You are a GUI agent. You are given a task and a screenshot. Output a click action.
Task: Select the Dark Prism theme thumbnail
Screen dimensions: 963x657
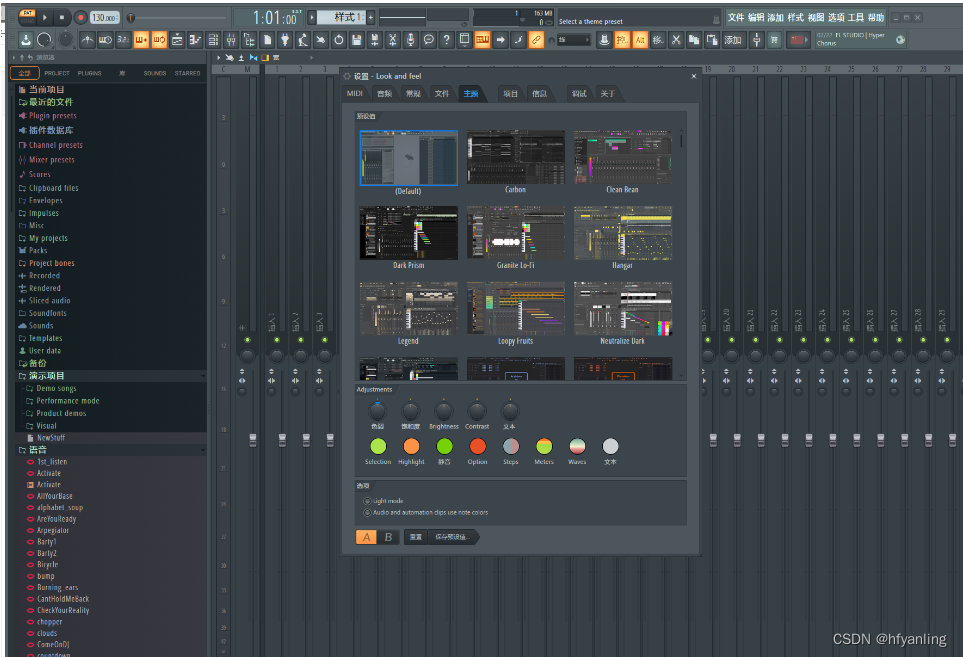[408, 234]
